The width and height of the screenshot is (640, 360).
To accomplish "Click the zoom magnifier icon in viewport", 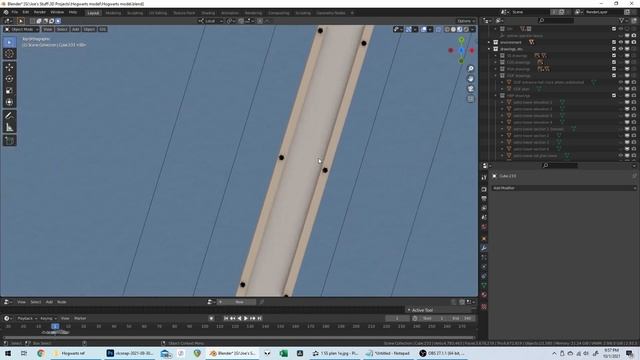I will (471, 69).
